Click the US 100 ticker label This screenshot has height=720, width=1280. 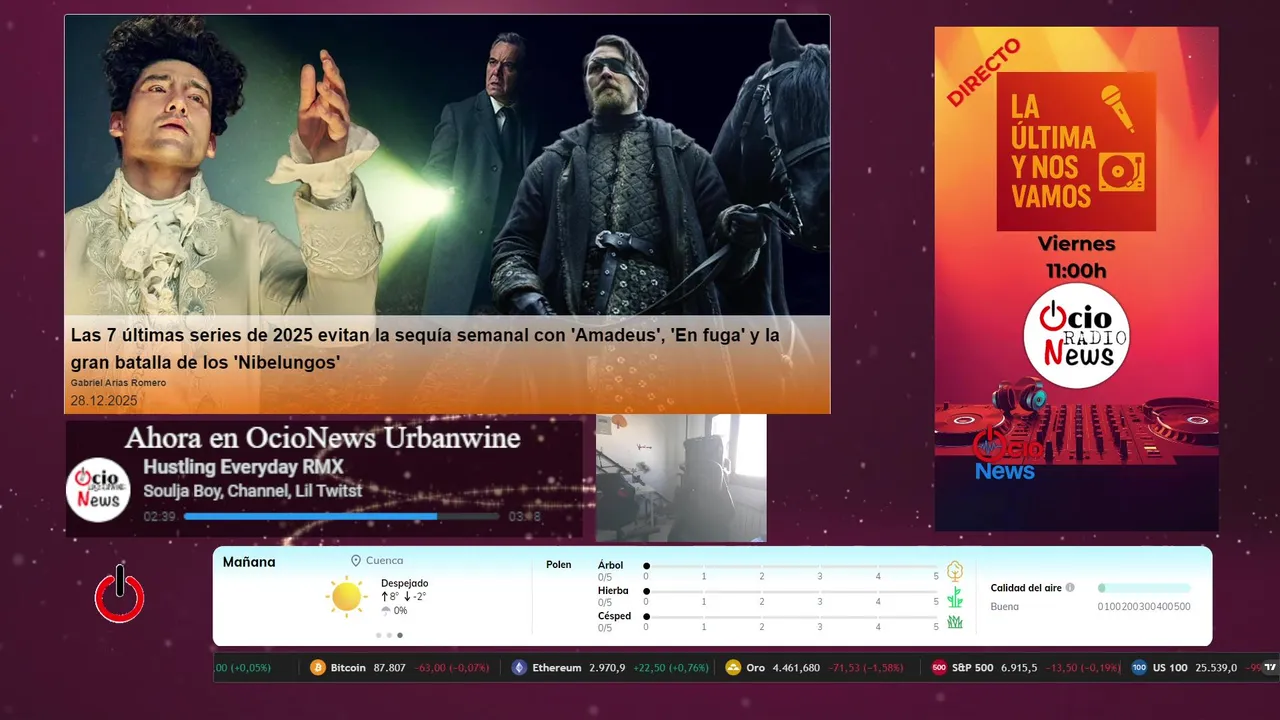[1170, 668]
